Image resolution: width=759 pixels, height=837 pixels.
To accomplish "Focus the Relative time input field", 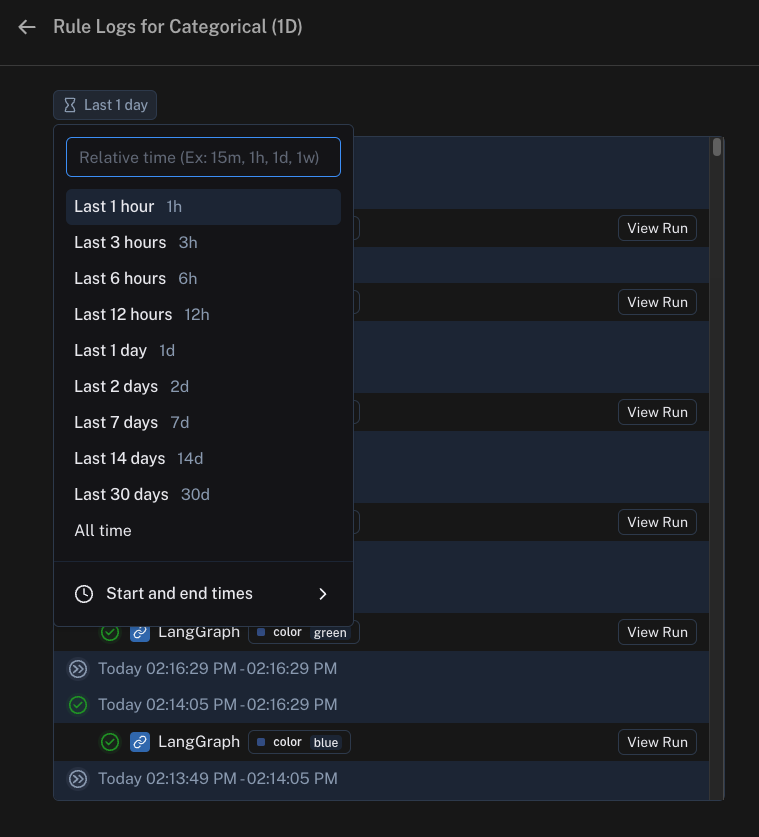I will point(203,158).
